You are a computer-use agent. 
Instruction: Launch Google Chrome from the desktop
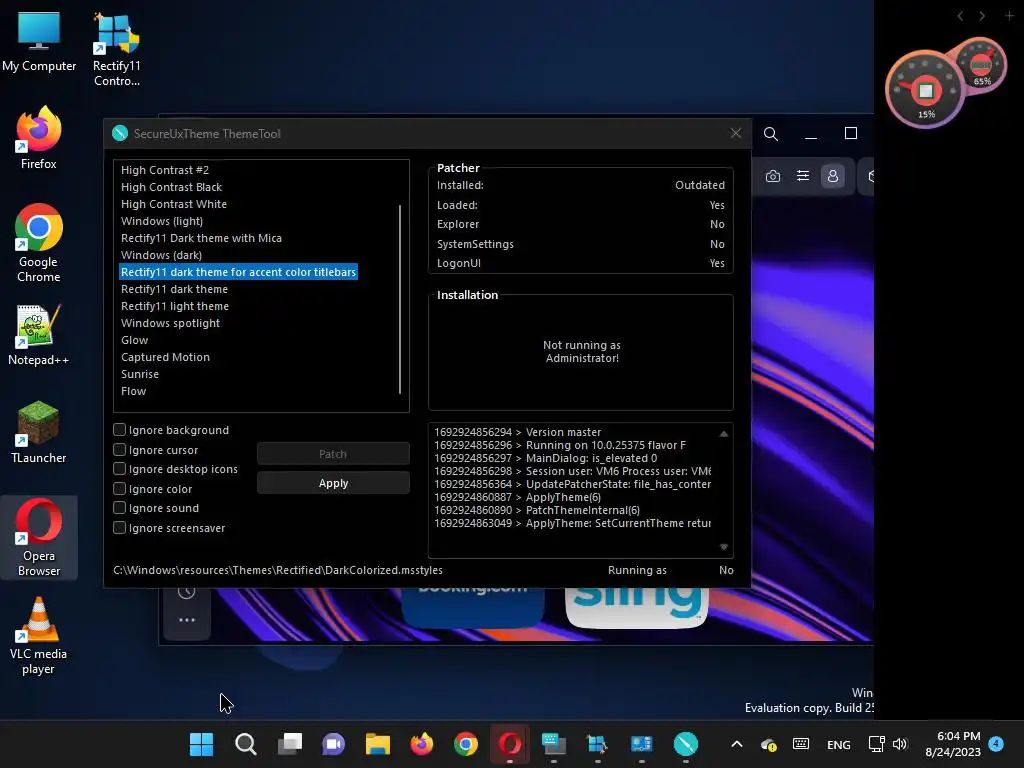39,242
